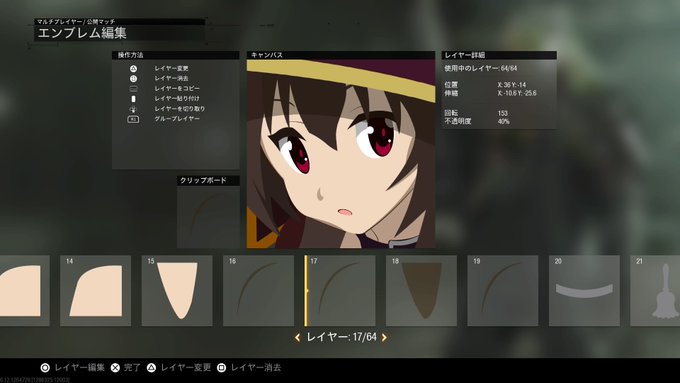Click the マルチプレイヤー / 公開マッチ breadcrumb
Screen dimensions: 680x383
click(75, 21)
